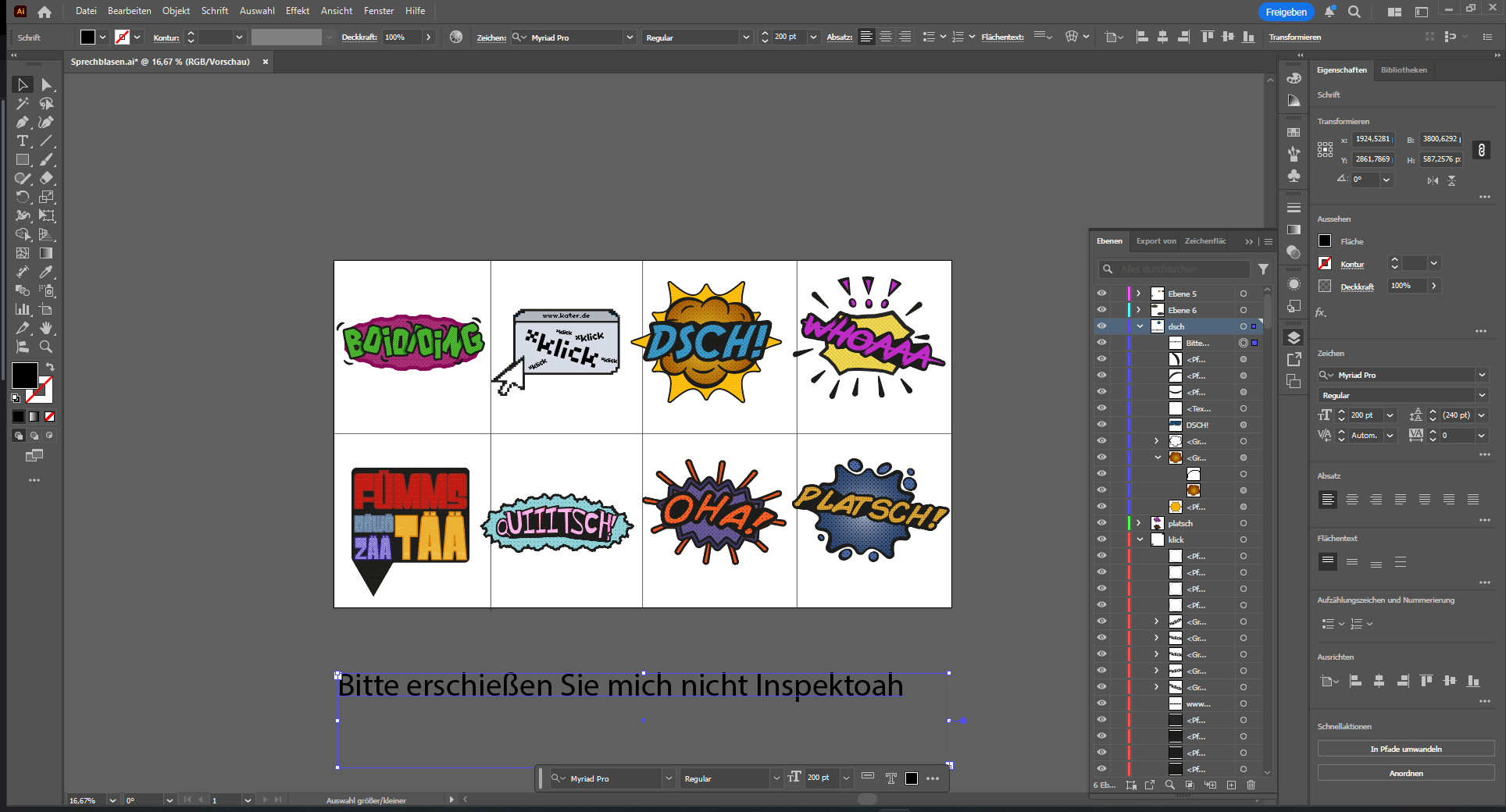1506x812 pixels.
Task: Delete selection with Layers trash icon
Action: coord(1251,785)
